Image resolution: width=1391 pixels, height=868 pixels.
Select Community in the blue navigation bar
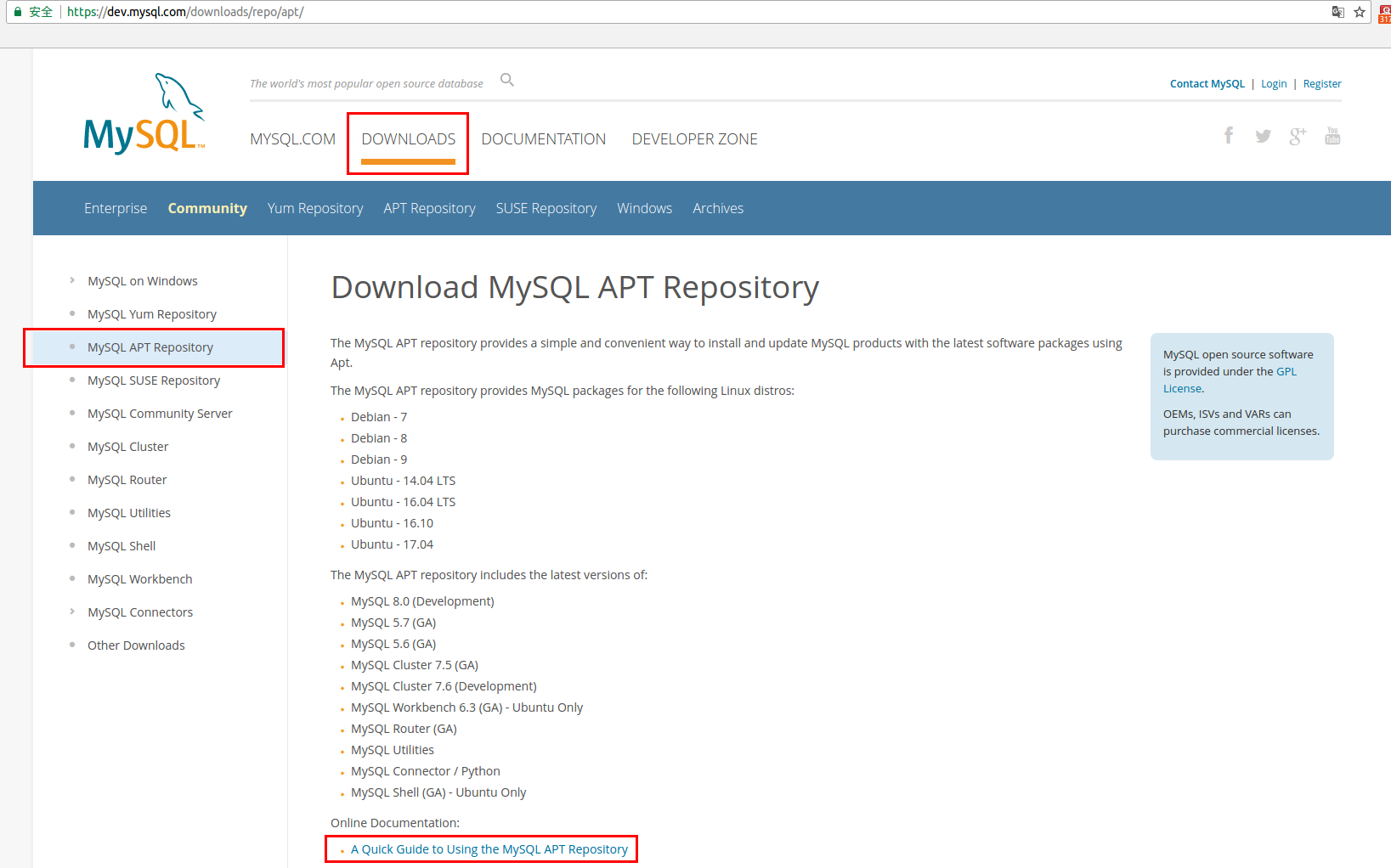(x=207, y=208)
